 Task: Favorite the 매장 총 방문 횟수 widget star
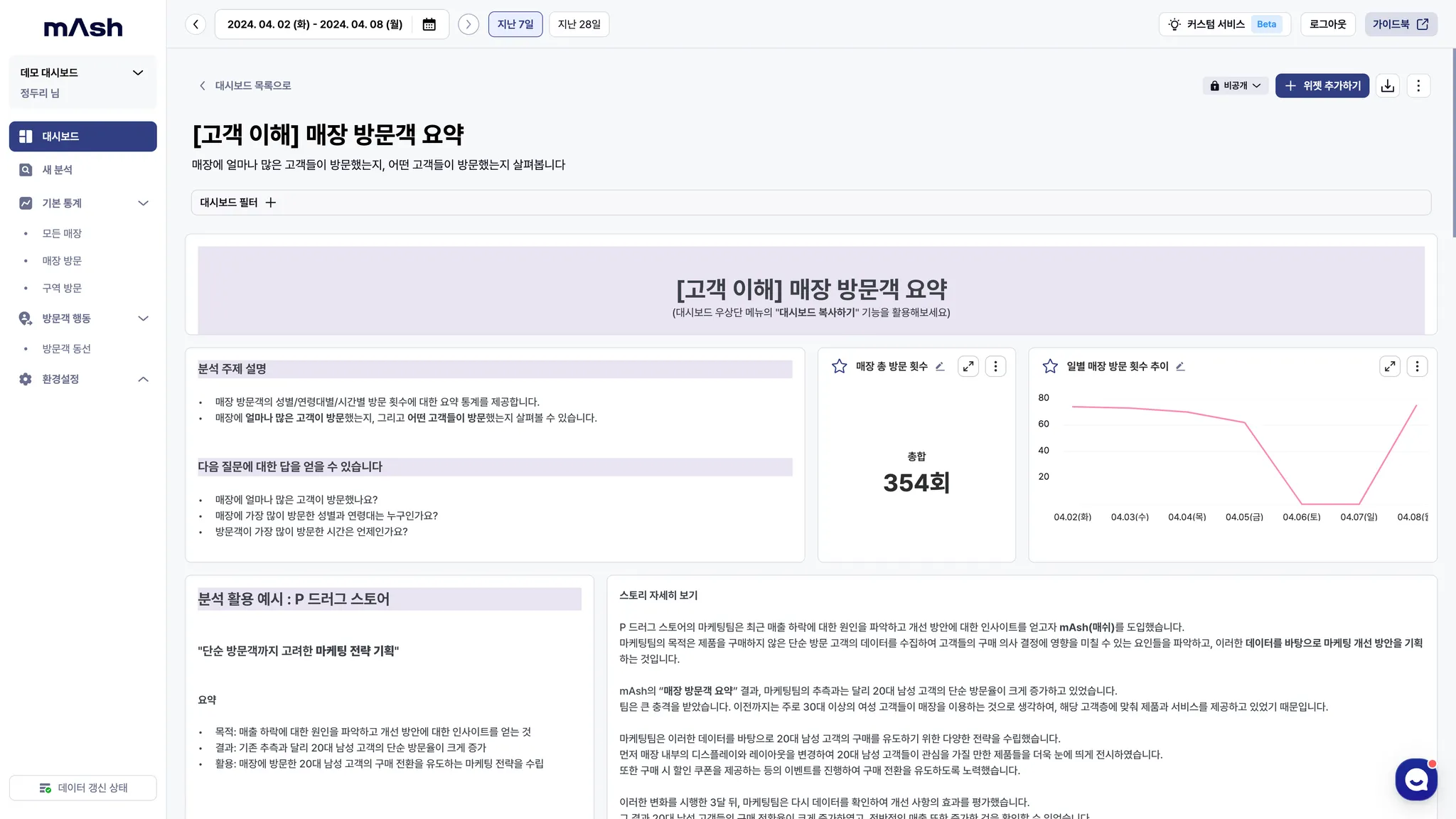pos(839,366)
